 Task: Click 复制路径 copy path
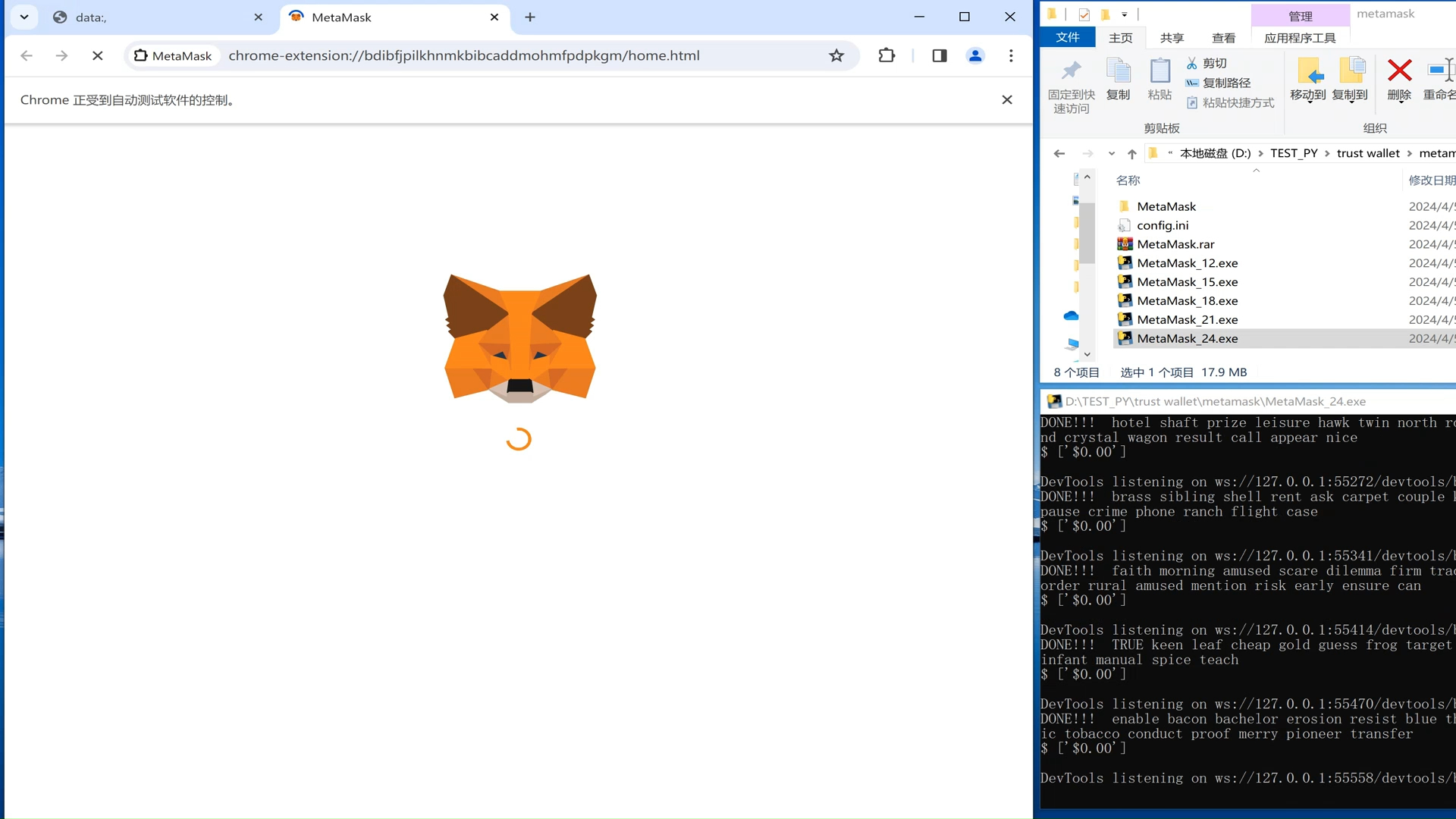pos(1218,83)
